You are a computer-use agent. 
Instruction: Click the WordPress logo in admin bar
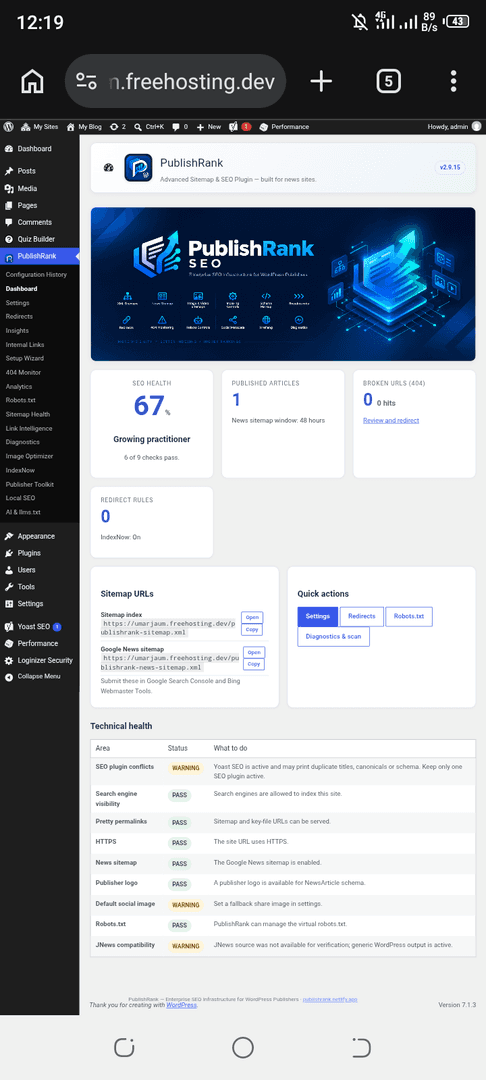pos(8,127)
